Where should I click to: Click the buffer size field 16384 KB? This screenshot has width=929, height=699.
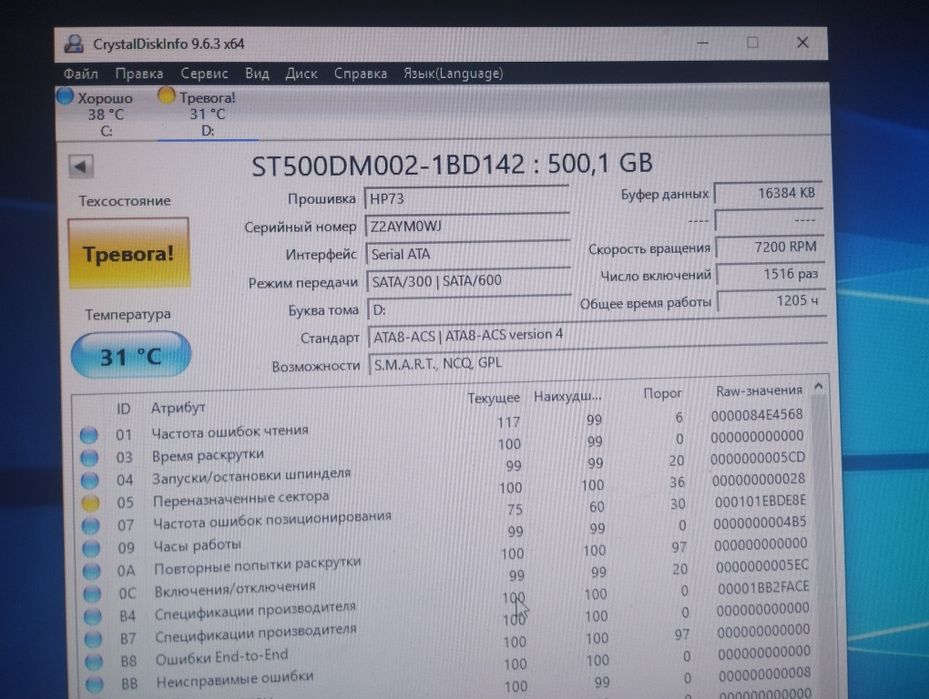(768, 193)
